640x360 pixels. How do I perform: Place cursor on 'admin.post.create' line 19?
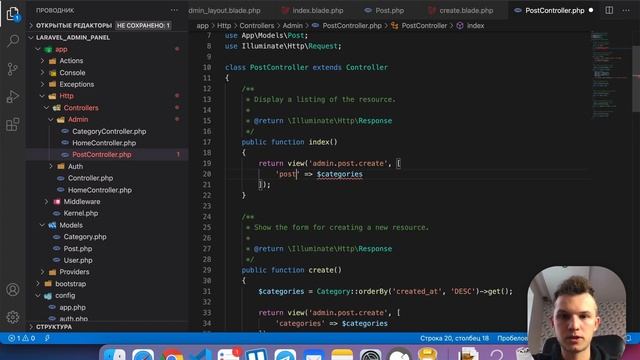349,163
